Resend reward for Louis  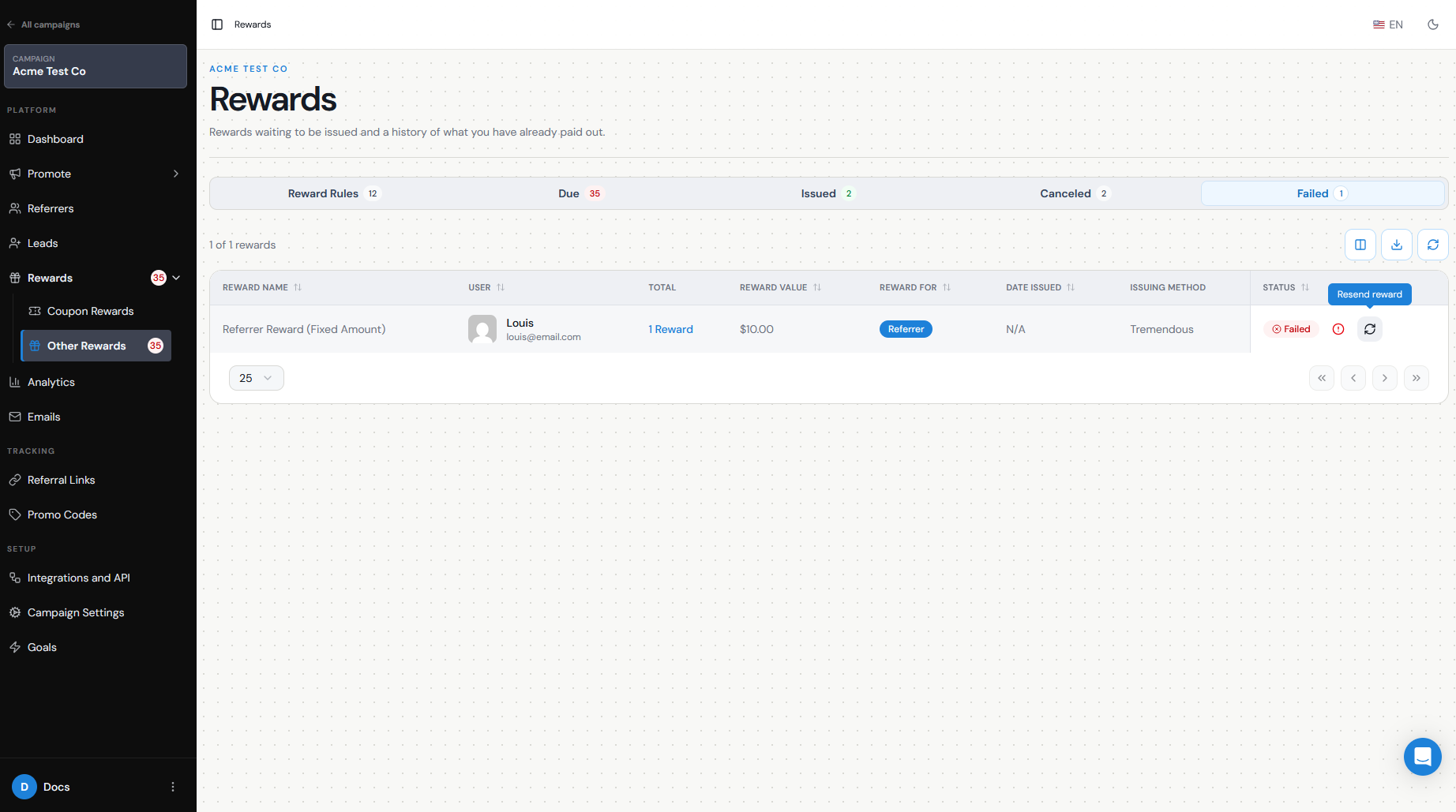point(1370,329)
